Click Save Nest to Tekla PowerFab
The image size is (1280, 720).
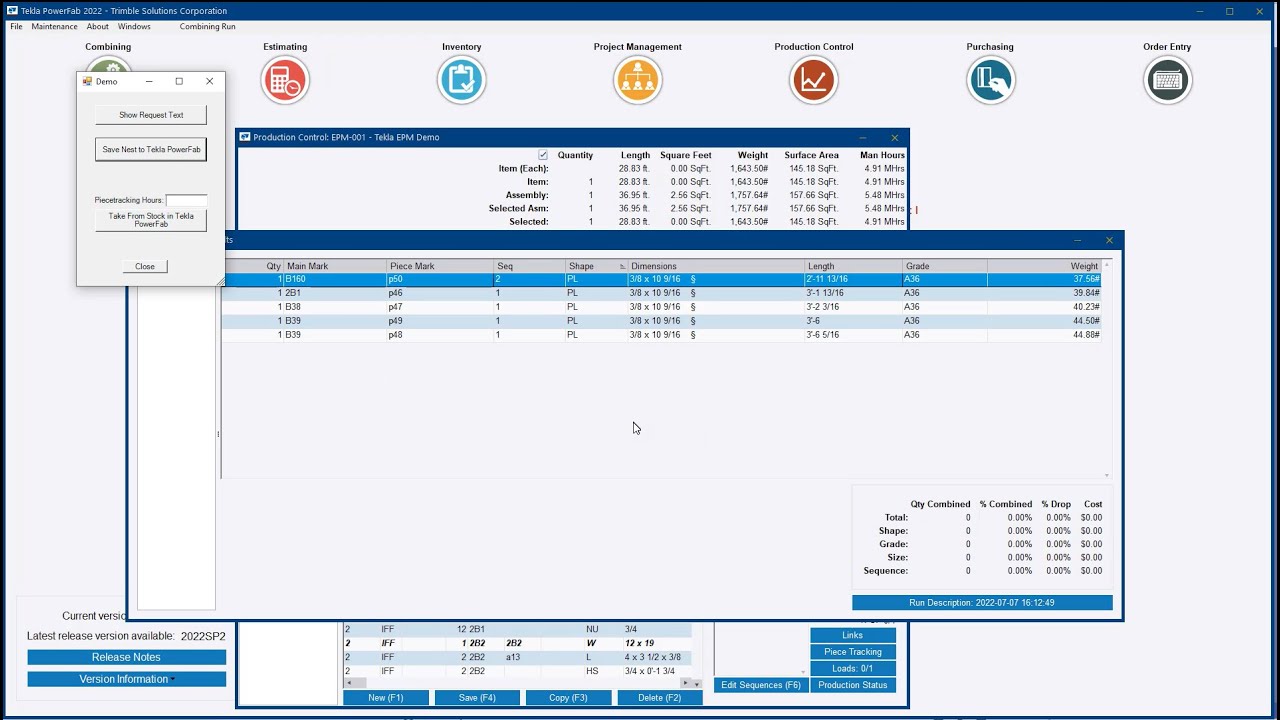151,149
